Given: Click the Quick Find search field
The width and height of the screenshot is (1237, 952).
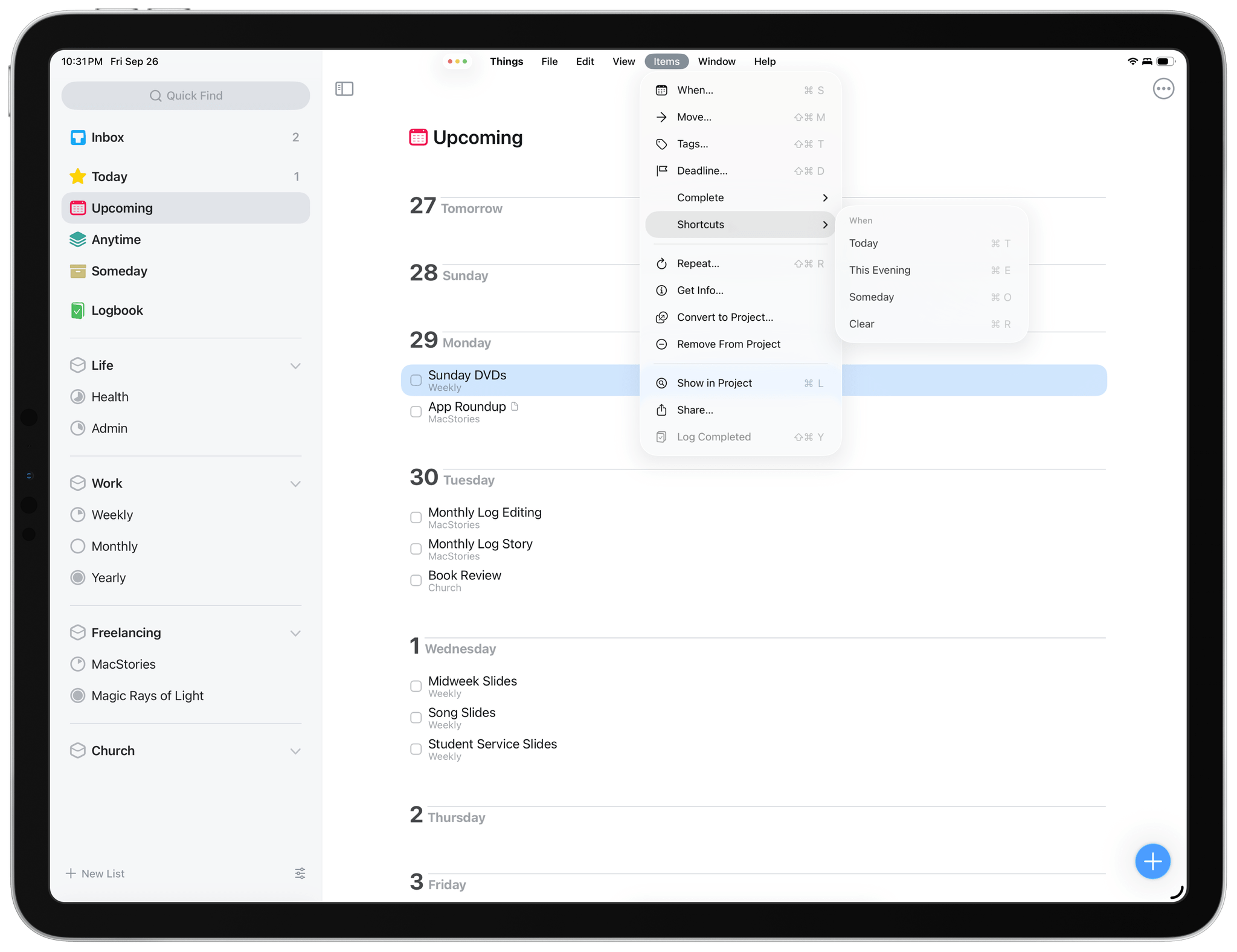Looking at the screenshot, I should (x=185, y=96).
